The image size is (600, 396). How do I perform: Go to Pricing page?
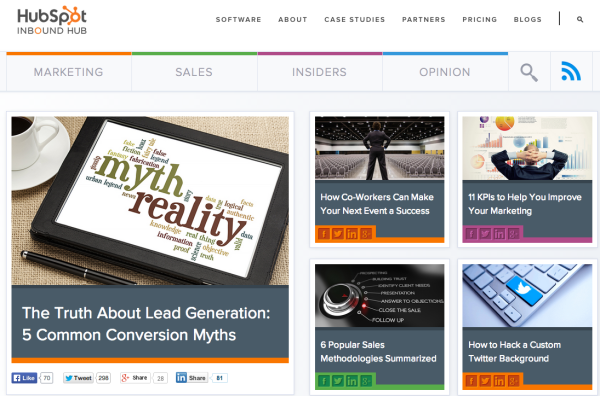pyautogui.click(x=479, y=20)
